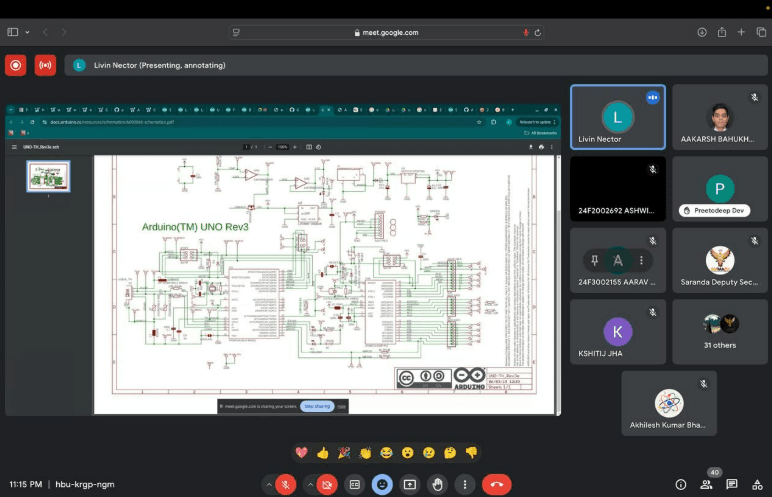Open a new Safari tab

pyautogui.click(x=741, y=32)
